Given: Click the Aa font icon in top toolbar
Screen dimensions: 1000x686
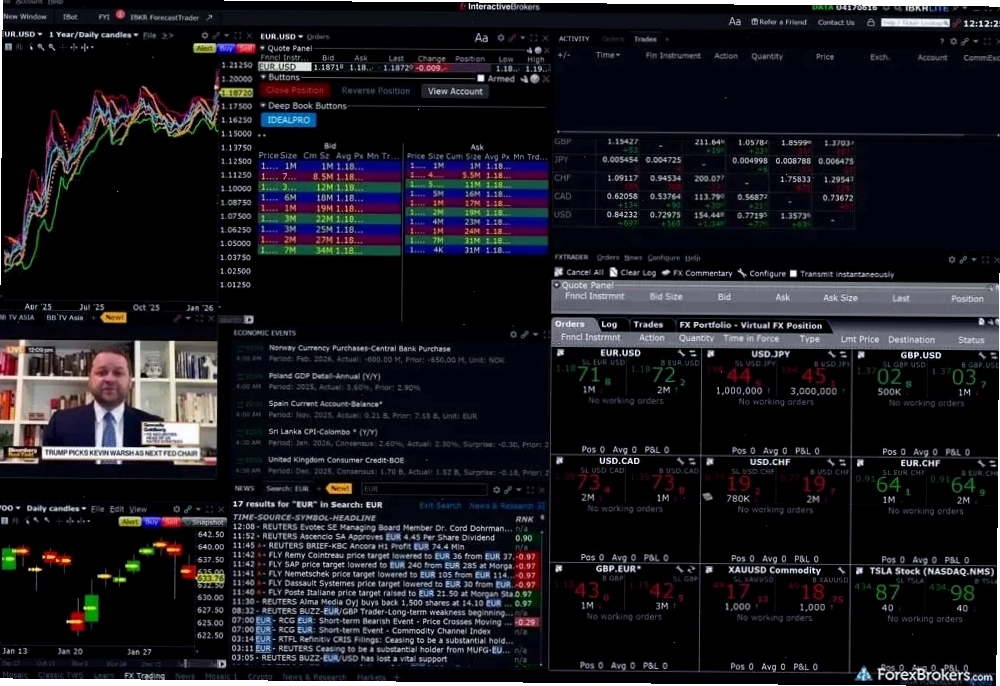Looking at the screenshot, I should [x=735, y=22].
